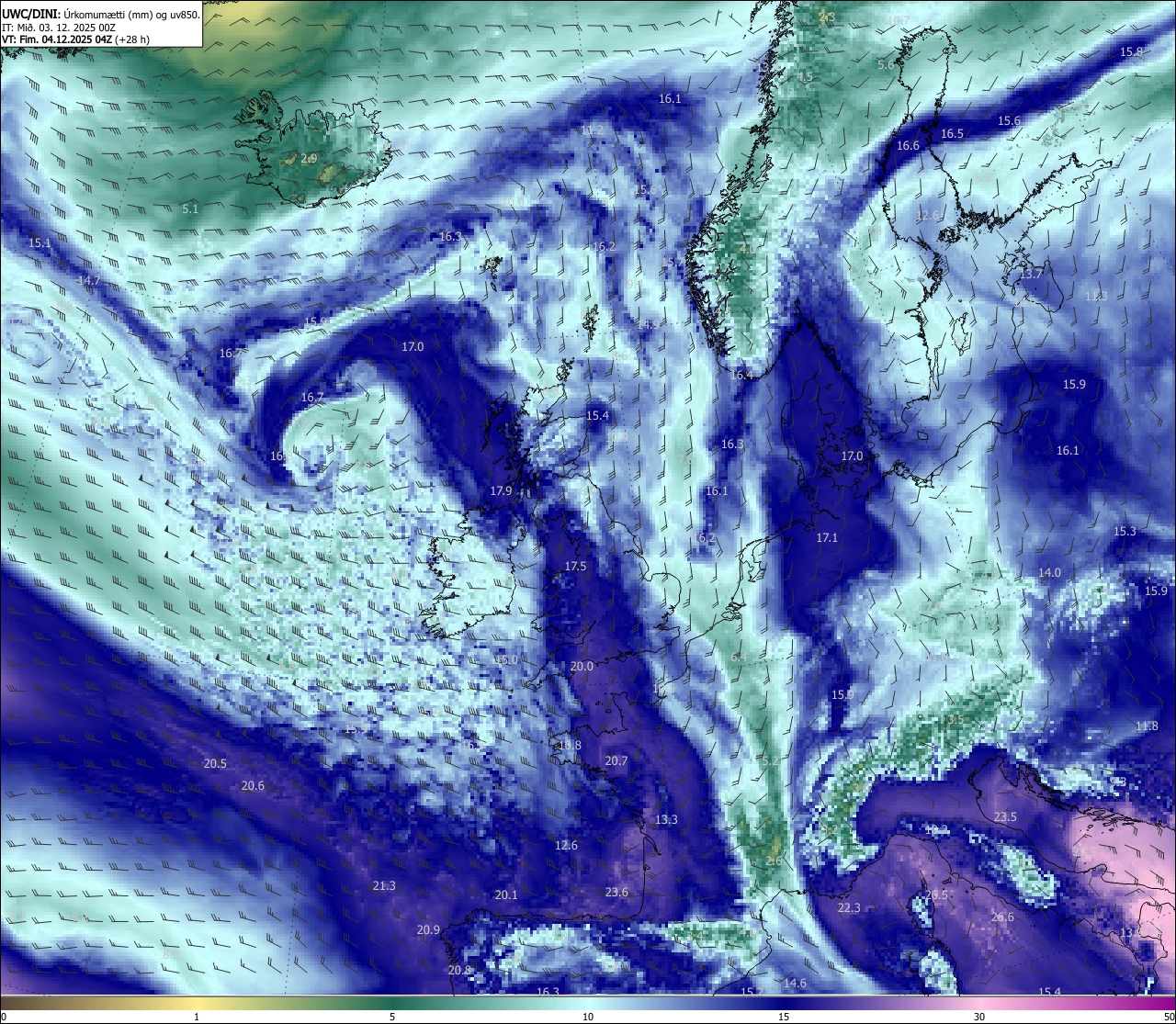Click the map value 20.0
Screen dimensions: 1176x1024
(x=582, y=667)
